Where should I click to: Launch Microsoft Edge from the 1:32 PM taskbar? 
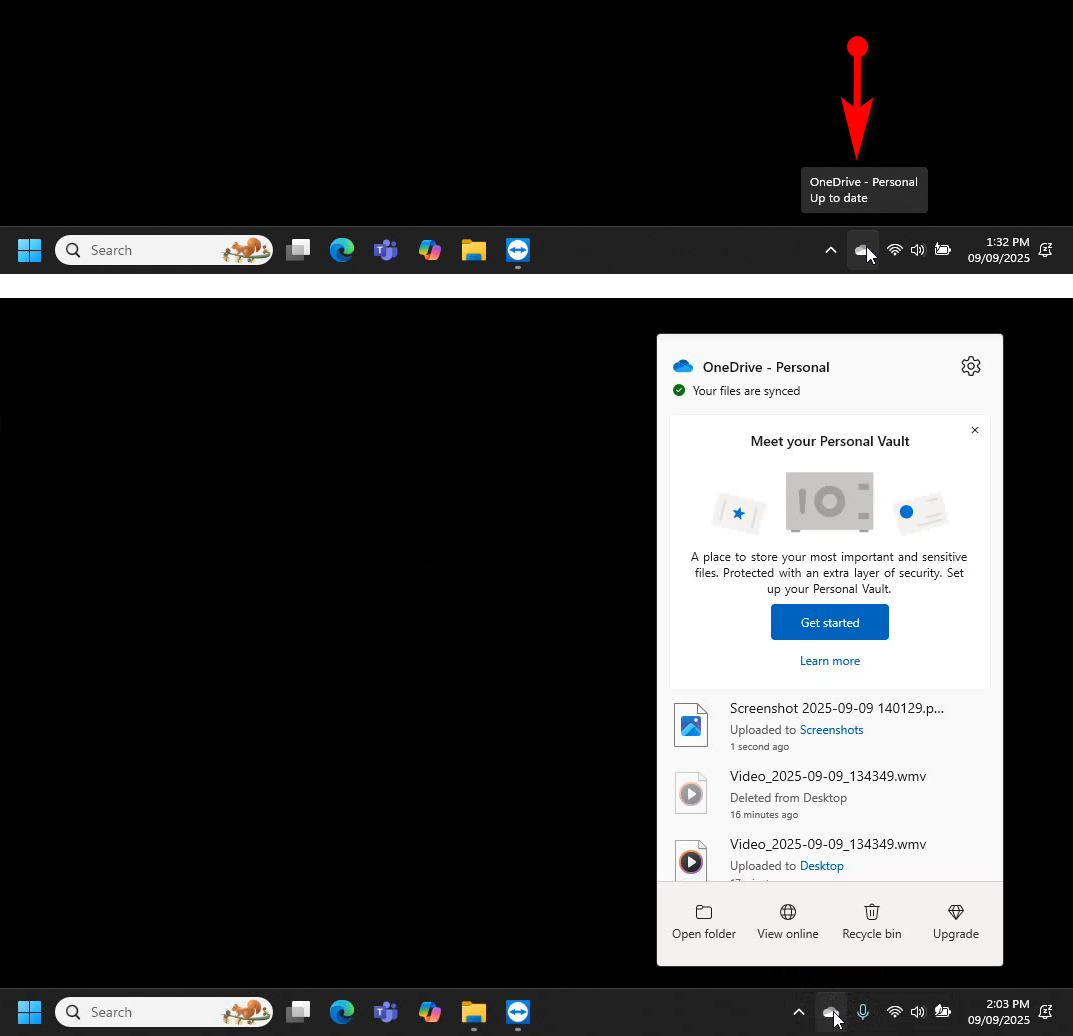click(341, 250)
